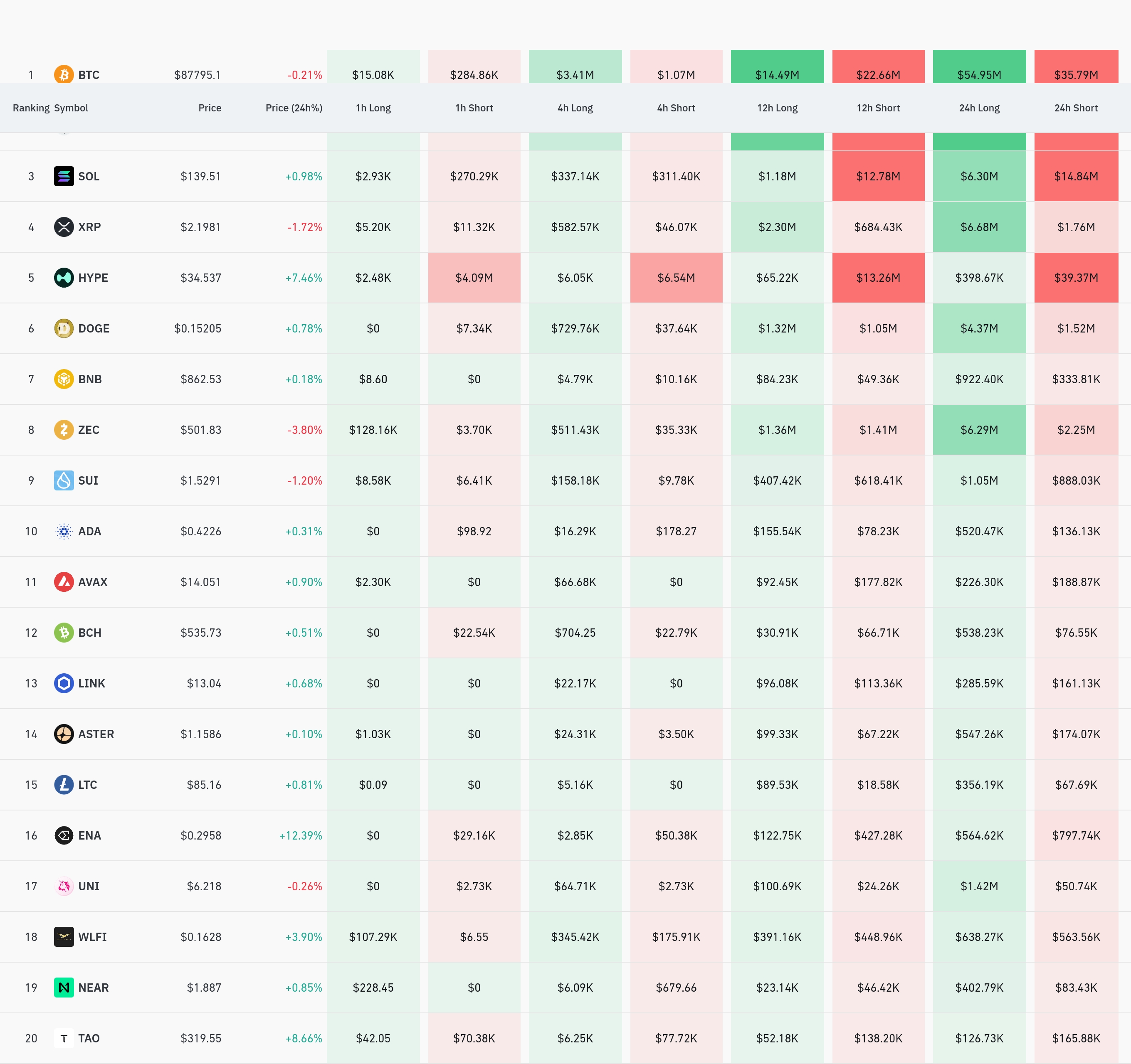This screenshot has width=1131, height=1064.
Task: Click the TAO row price $319.55
Action: [200, 1038]
